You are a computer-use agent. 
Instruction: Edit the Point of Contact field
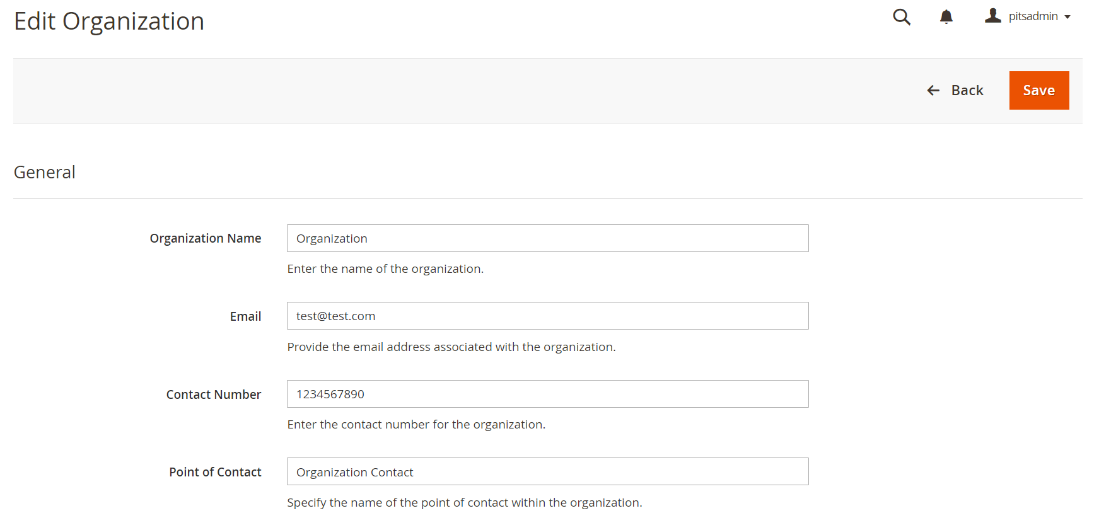(x=547, y=472)
